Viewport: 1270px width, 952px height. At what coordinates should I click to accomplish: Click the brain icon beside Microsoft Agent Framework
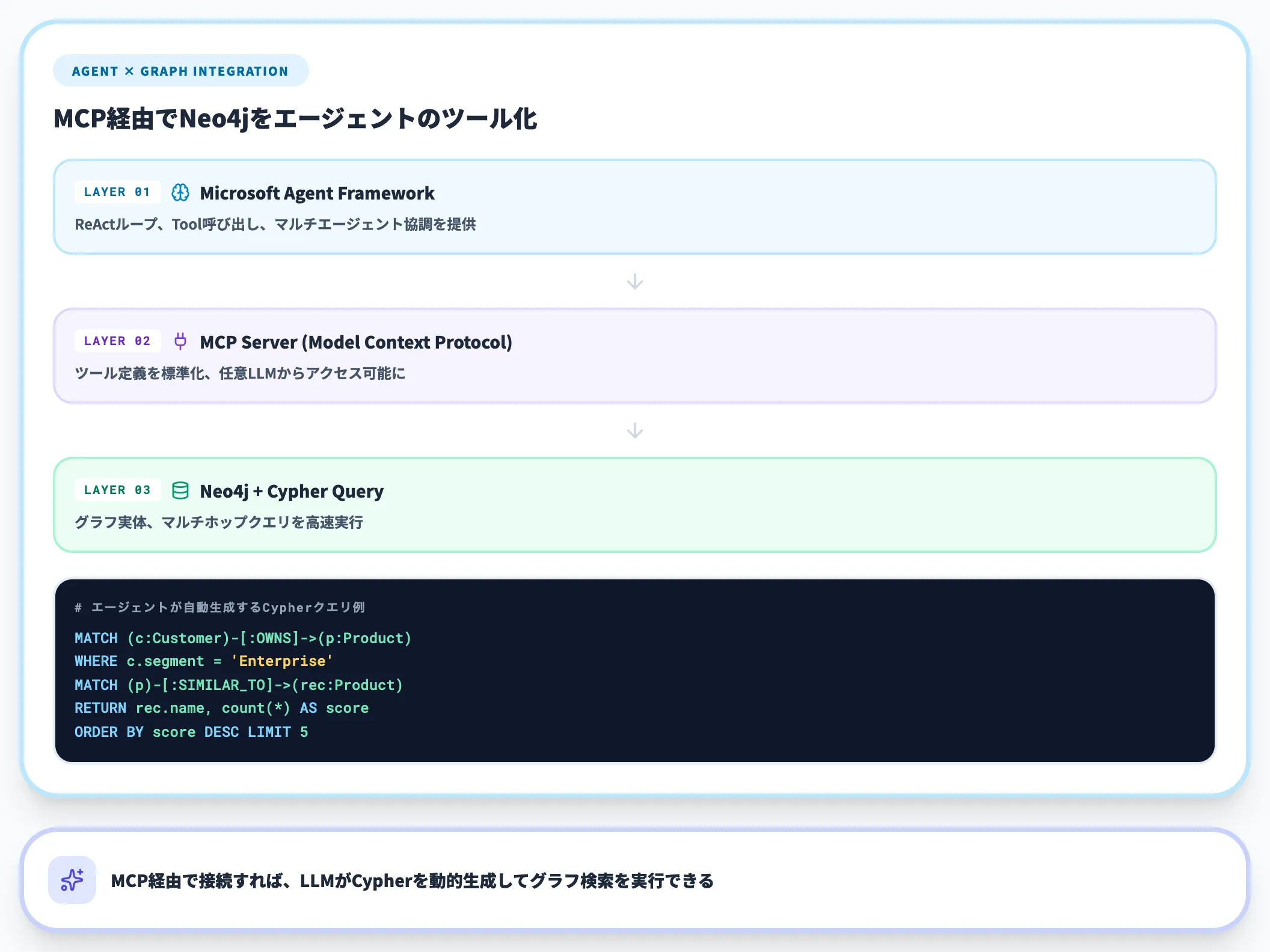point(179,193)
